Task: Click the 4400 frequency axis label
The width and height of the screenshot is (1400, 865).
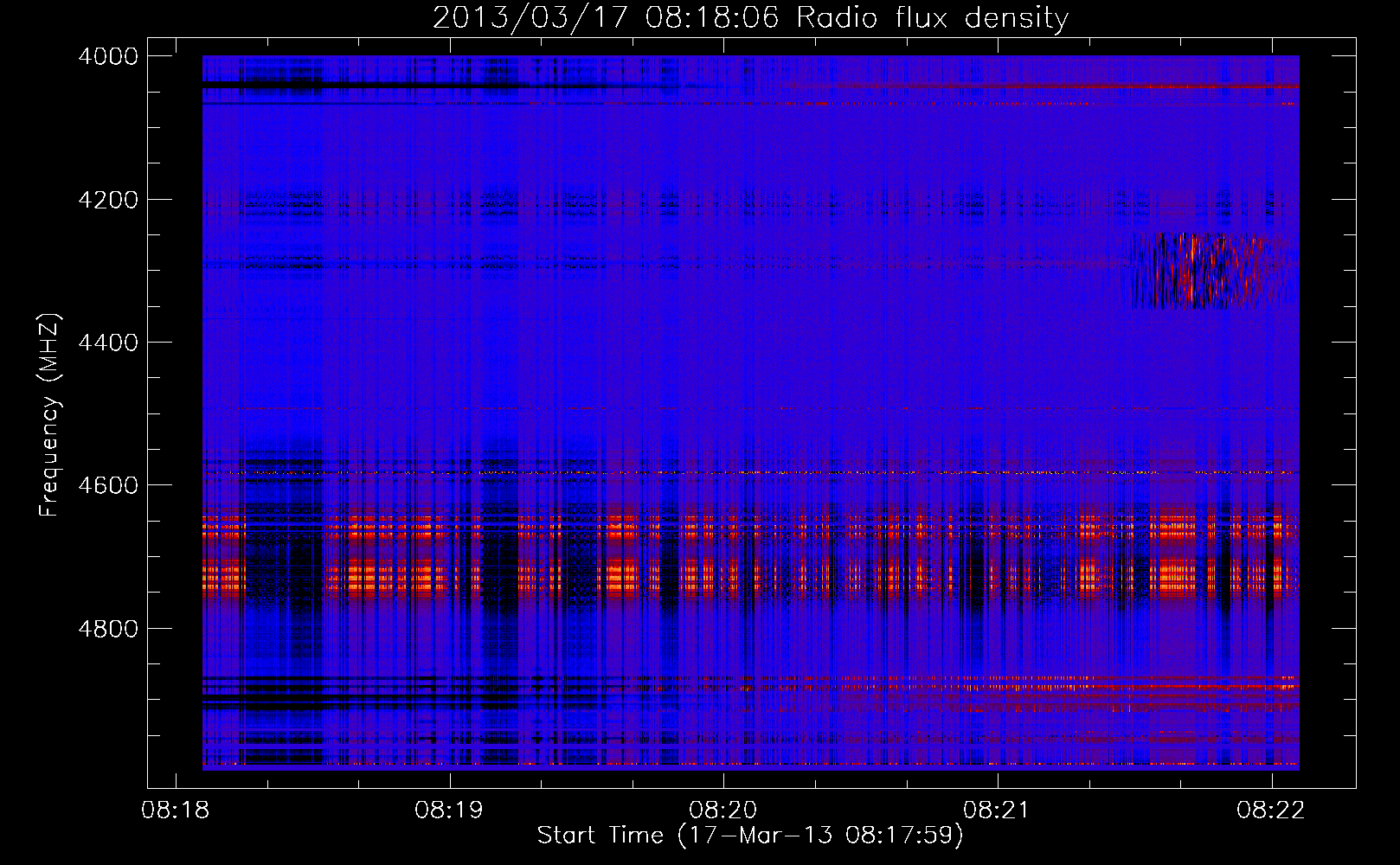Action: pos(108,343)
